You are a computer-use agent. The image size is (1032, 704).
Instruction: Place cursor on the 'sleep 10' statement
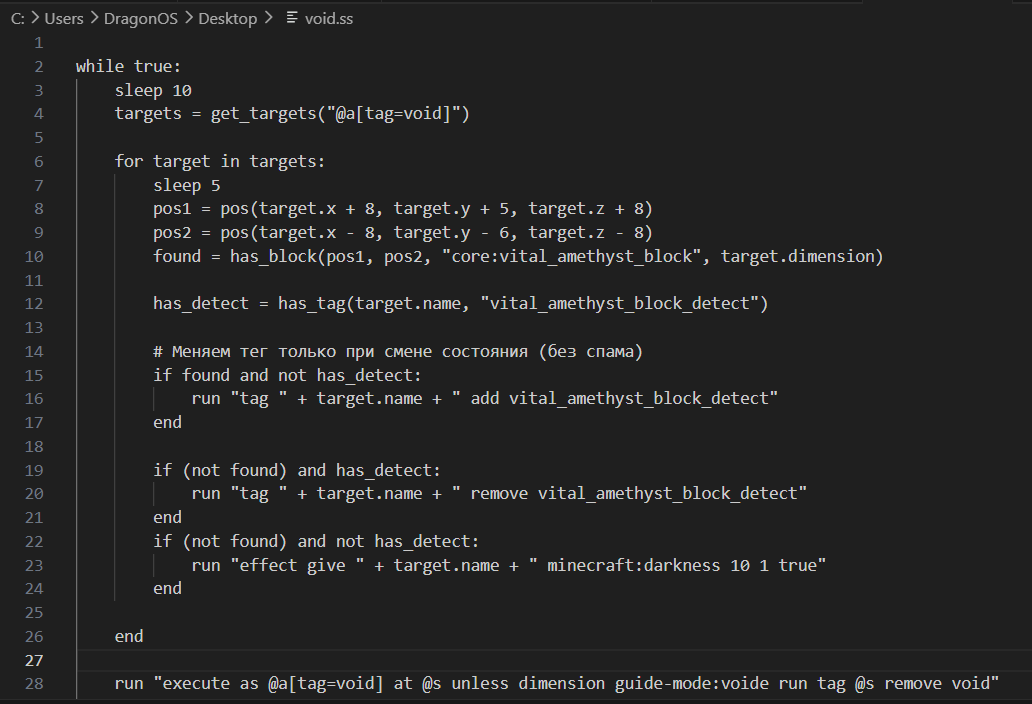tap(153, 90)
